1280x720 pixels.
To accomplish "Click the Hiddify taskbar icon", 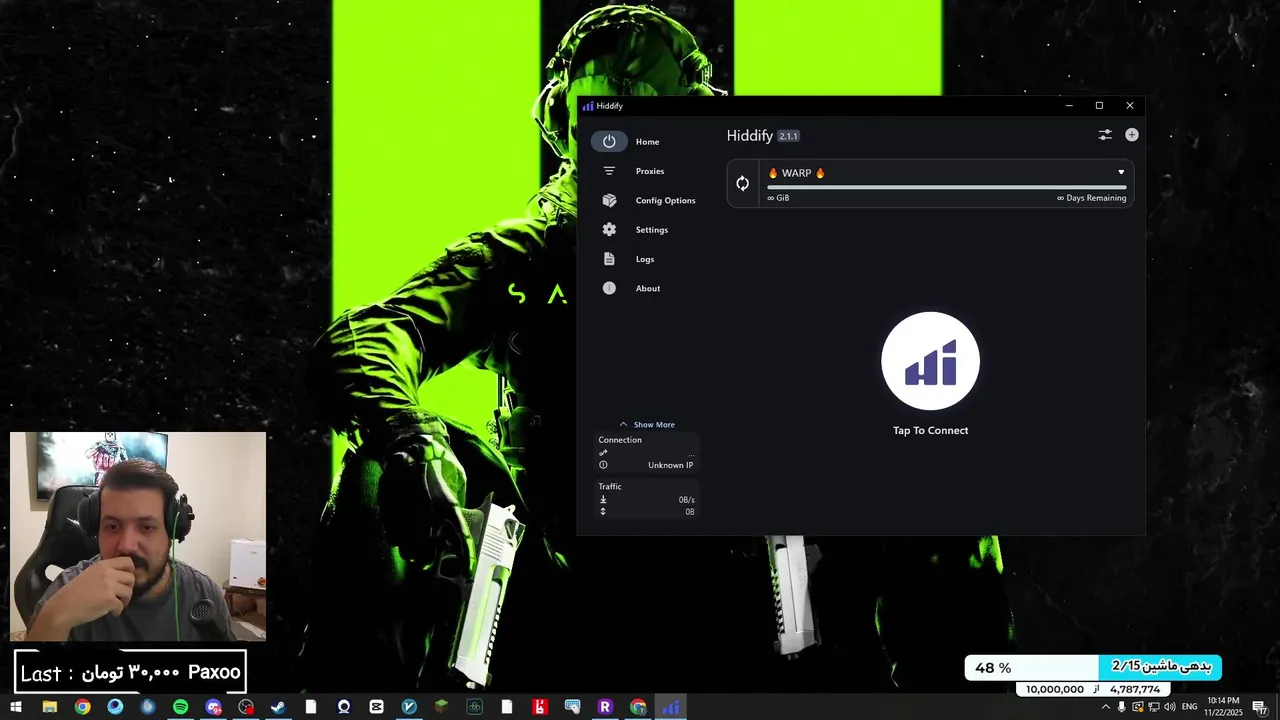I will click(670, 707).
